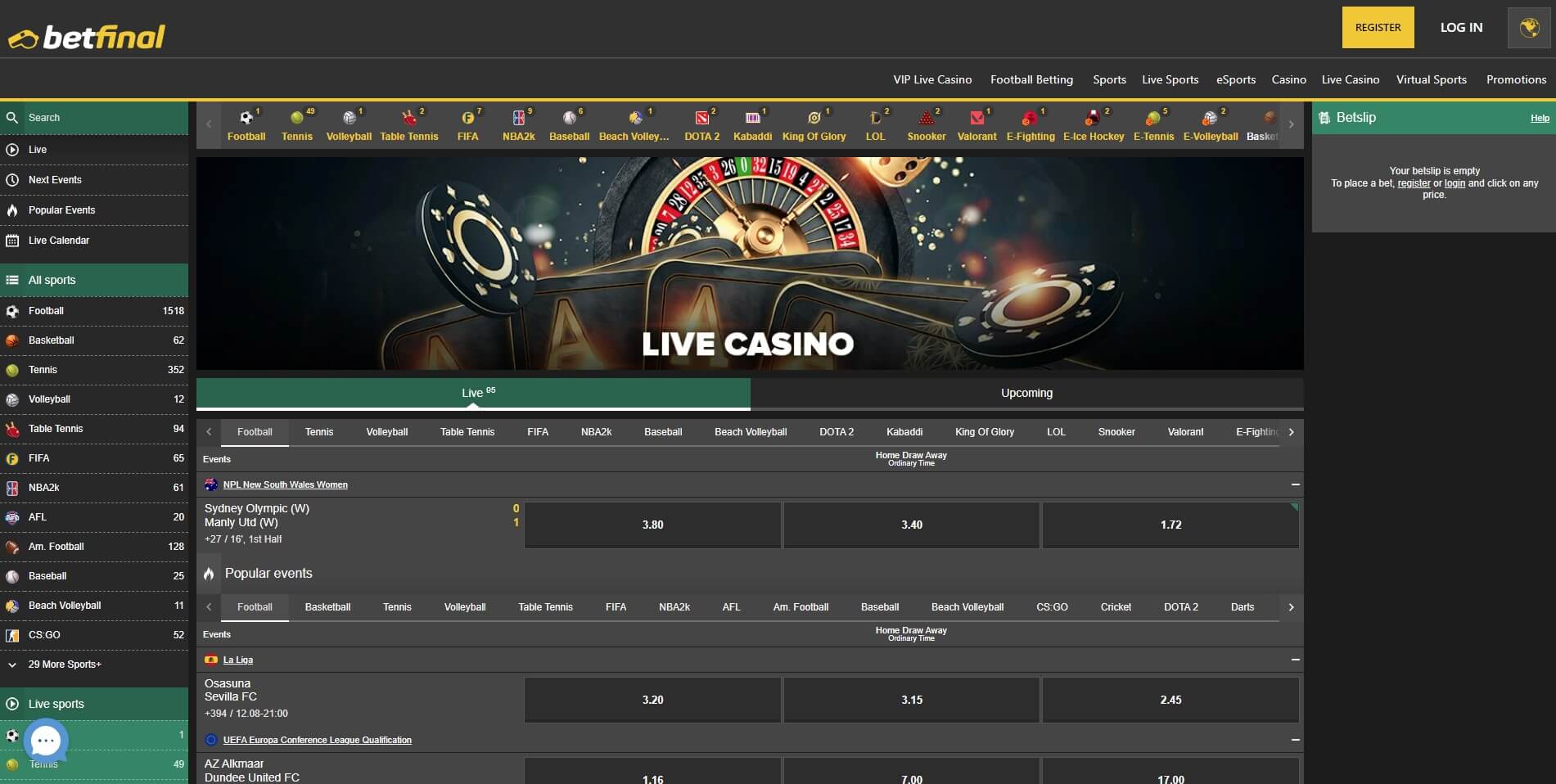Screen dimensions: 1556x784
Task: Click left arrow of Popular events tabs
Action: 209,607
